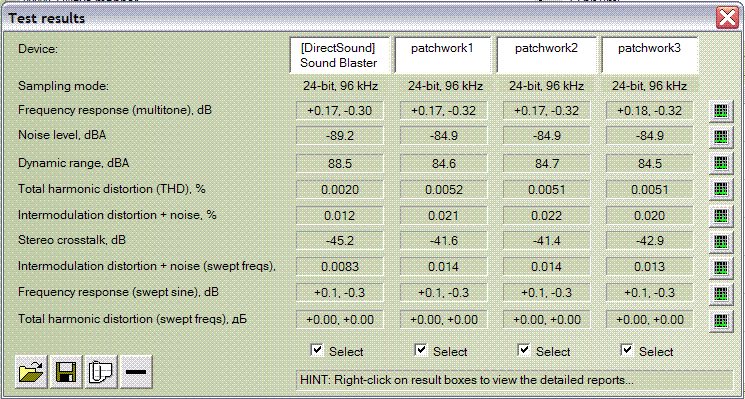
Task: Click patchwork3 dynamic range 84.5
Action: (x=649, y=163)
